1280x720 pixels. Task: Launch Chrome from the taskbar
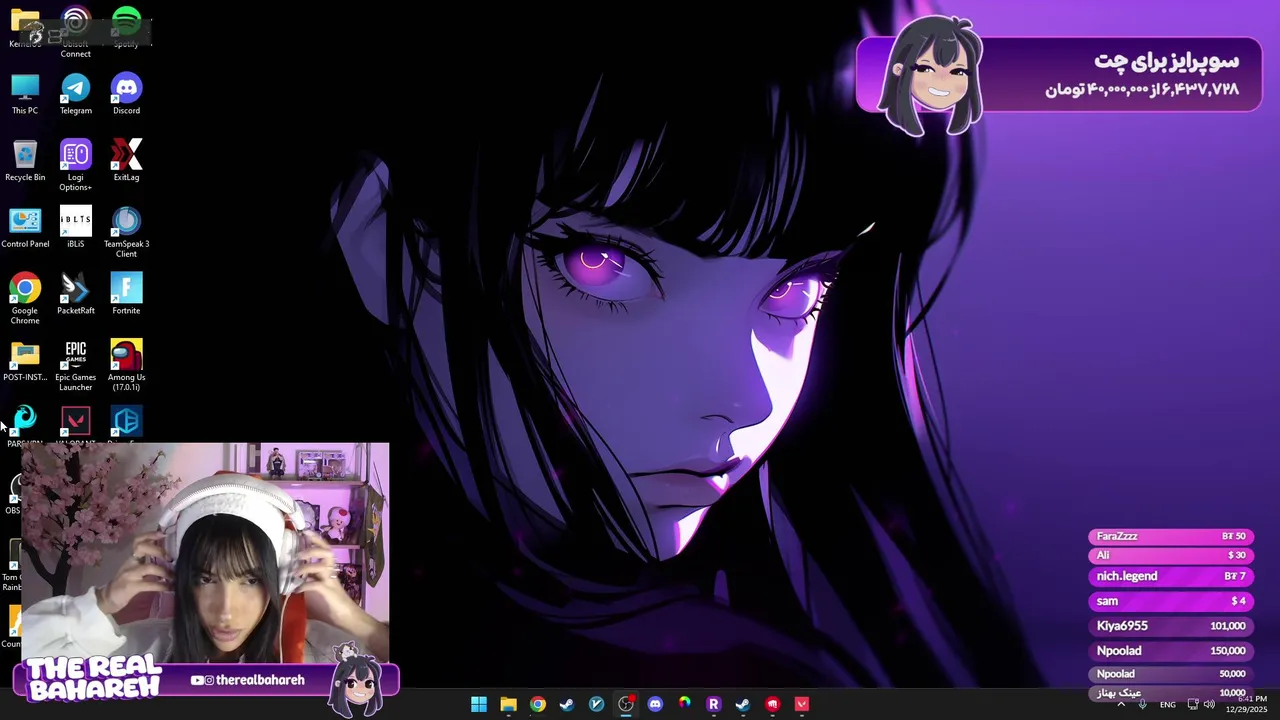pos(538,704)
